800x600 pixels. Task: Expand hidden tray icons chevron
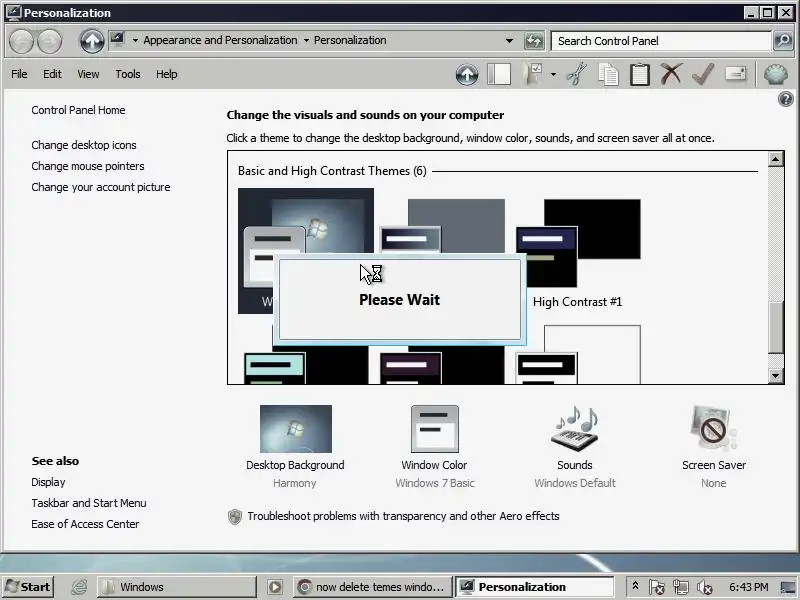[635, 586]
